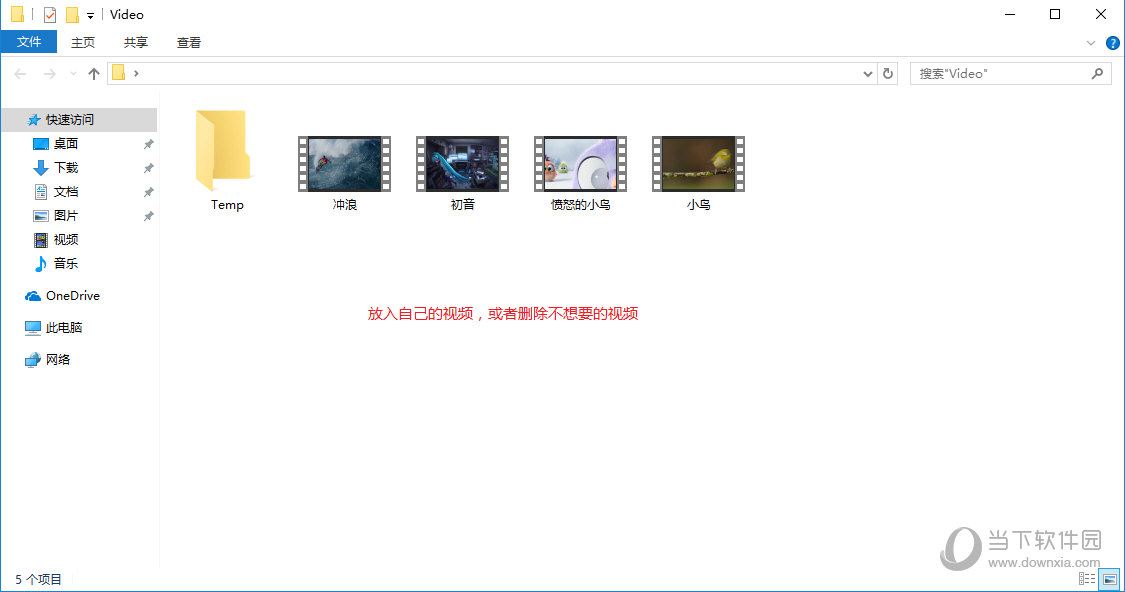Switch to the 查看 ribbon tab
Viewport: 1125px width, 592px height.
point(189,42)
